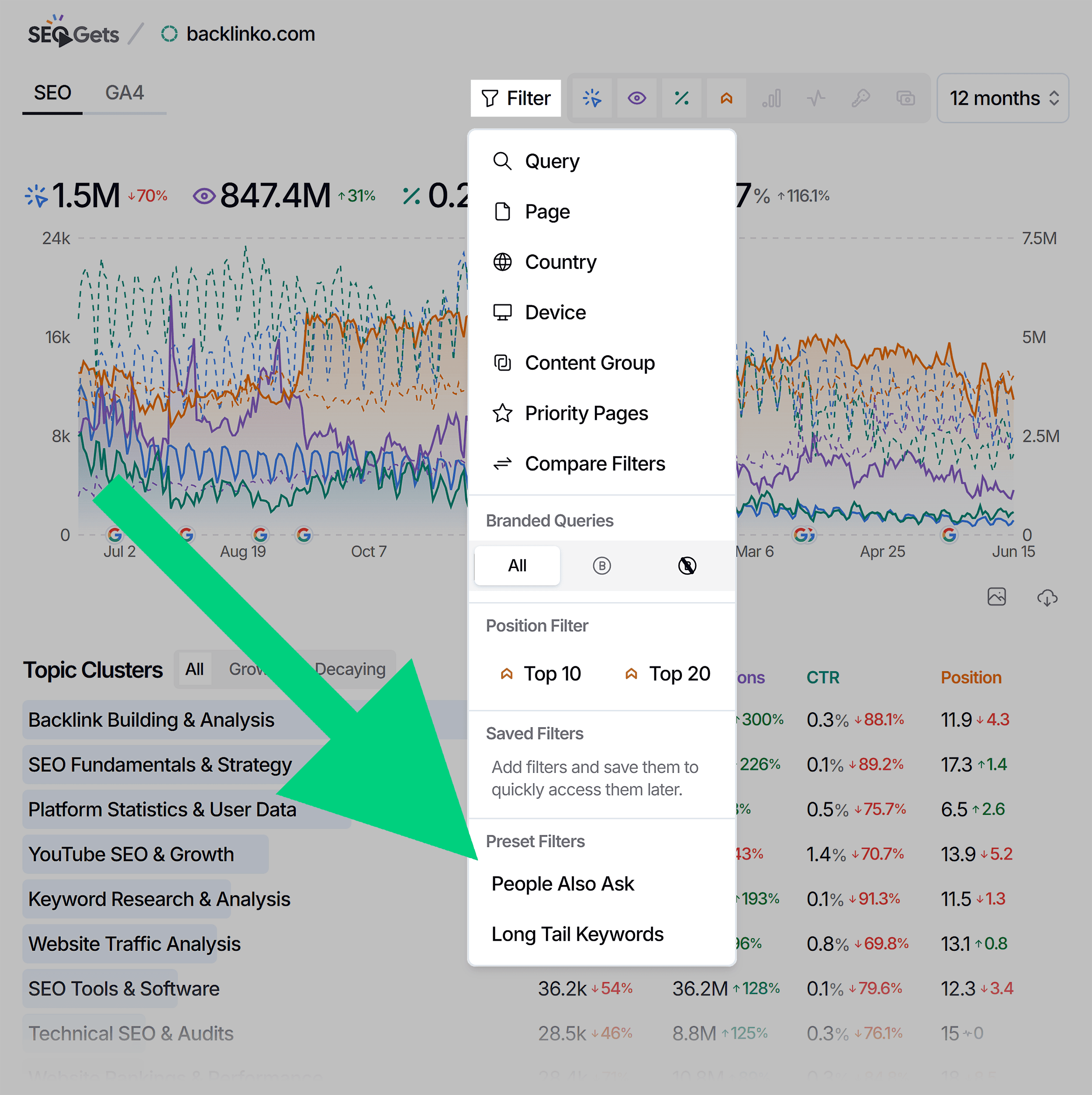
Task: Open Backlink Building & Analysis cluster
Action: pos(151,721)
